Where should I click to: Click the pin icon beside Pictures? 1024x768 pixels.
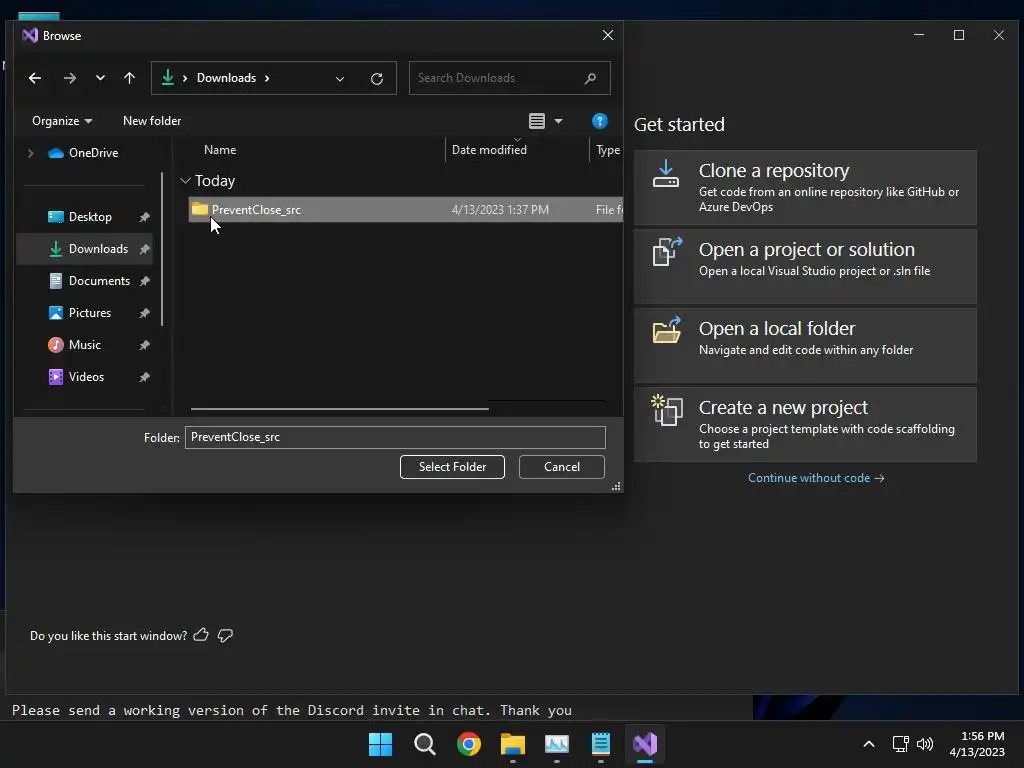coord(144,313)
